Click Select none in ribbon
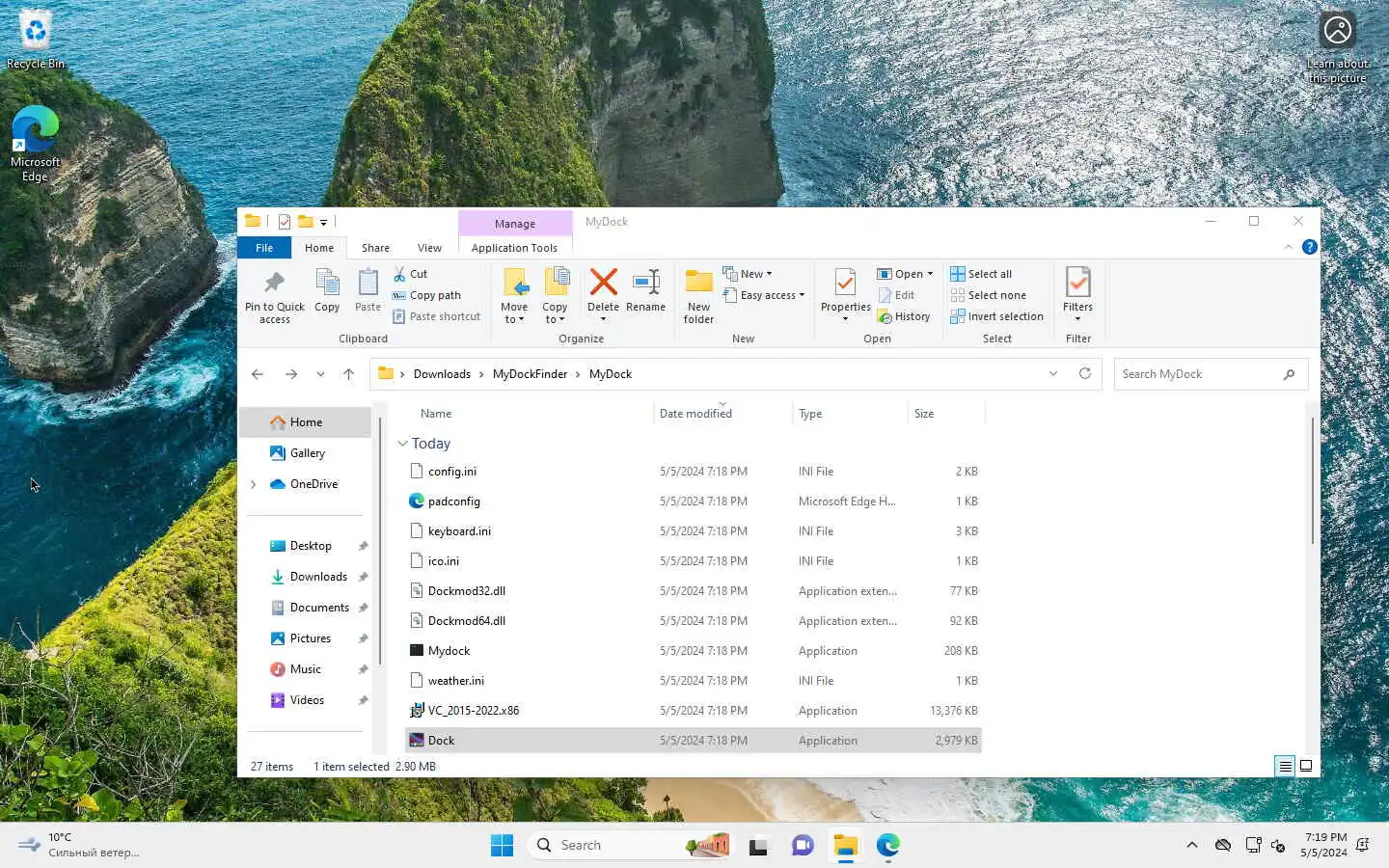This screenshot has width=1389, height=868. [988, 295]
